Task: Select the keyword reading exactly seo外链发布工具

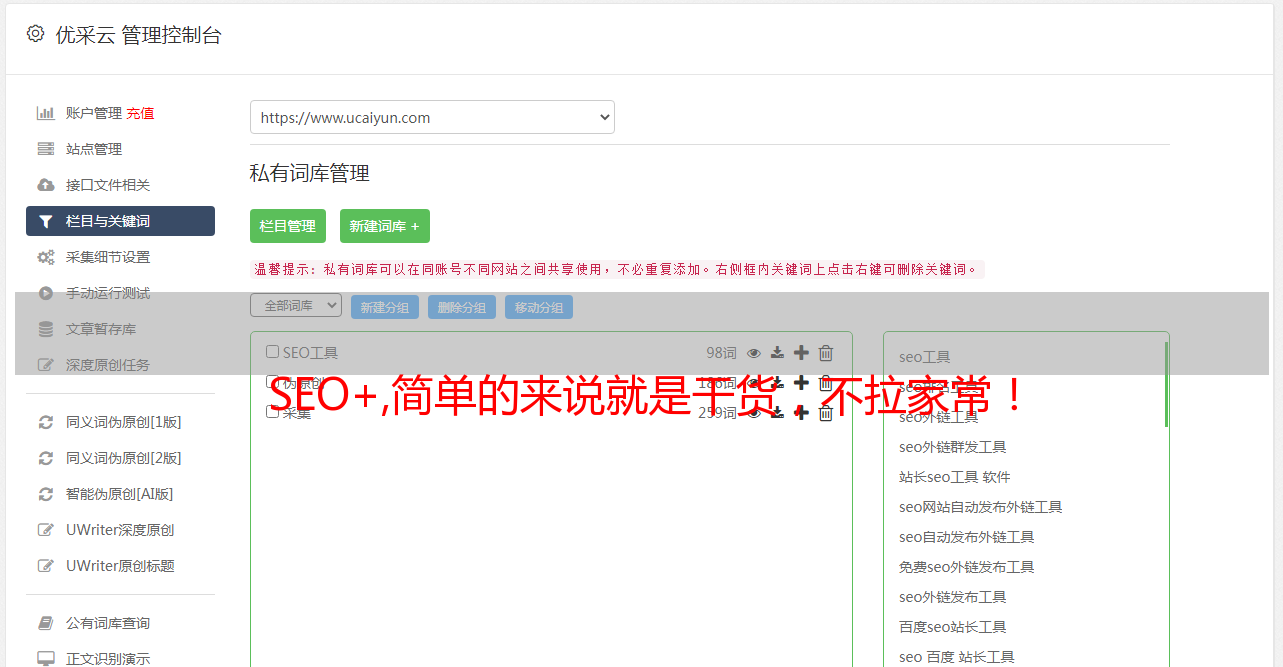Action: (x=953, y=597)
